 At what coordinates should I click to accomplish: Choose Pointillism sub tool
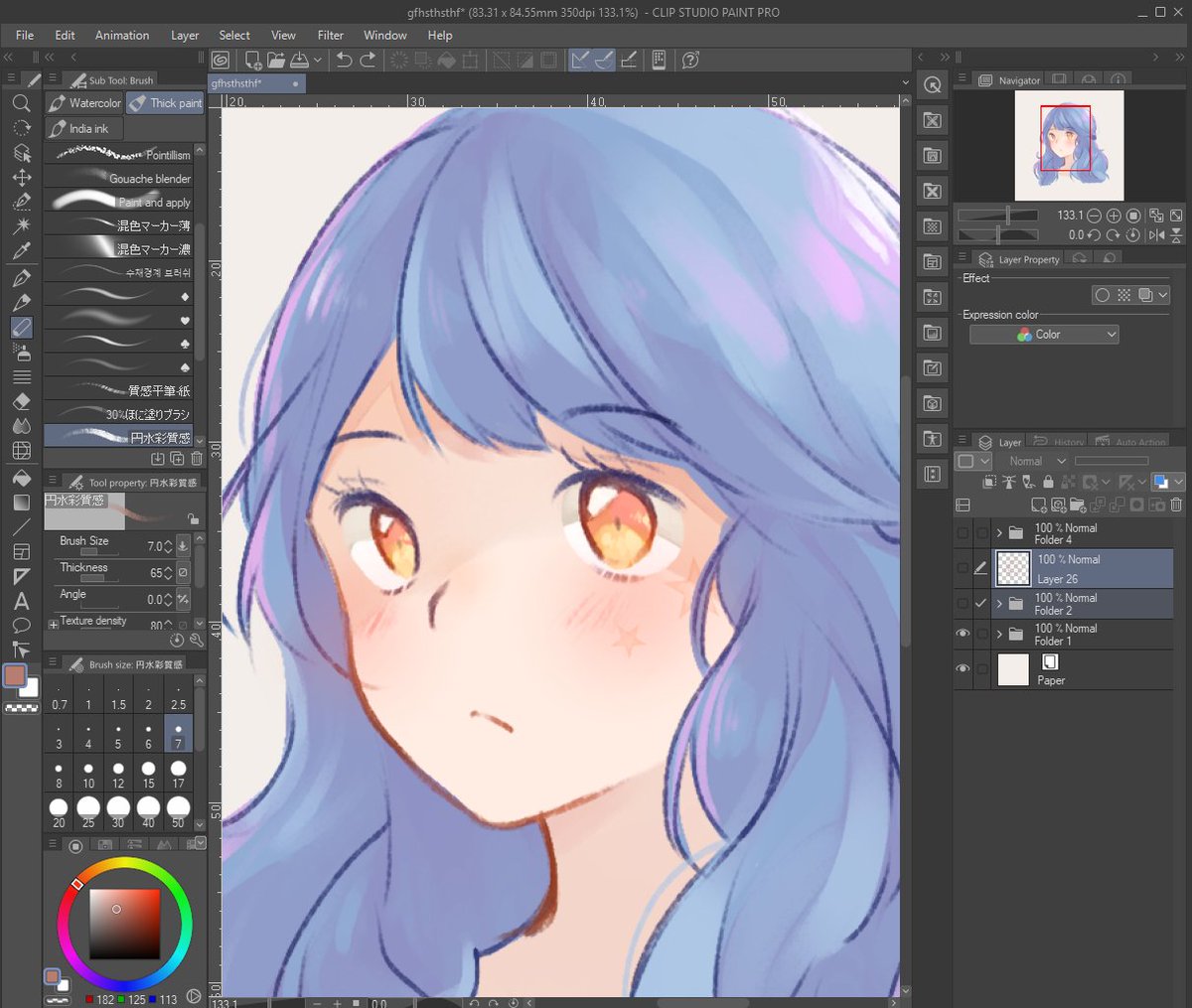119,155
